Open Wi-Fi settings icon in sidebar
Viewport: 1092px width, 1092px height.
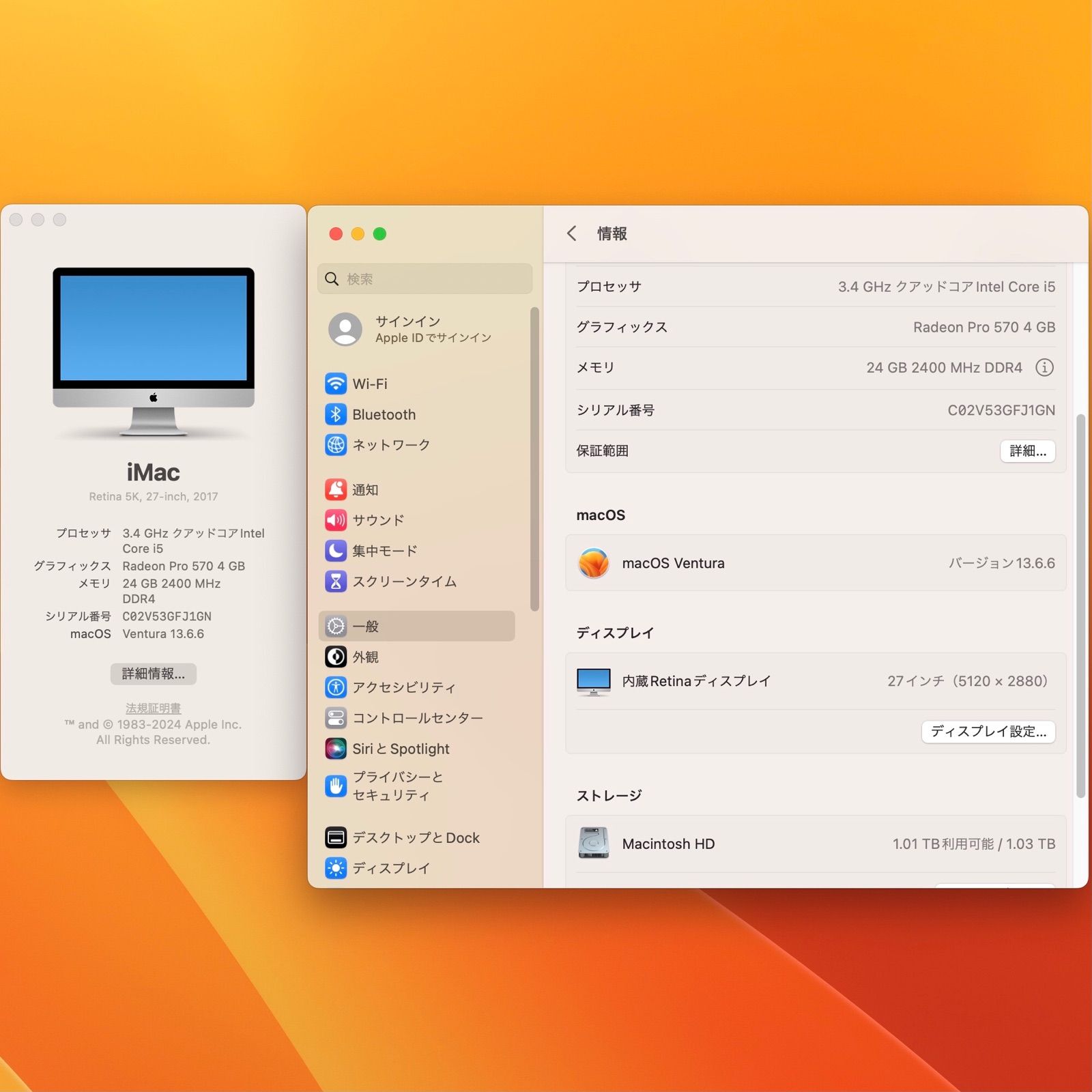pos(335,384)
